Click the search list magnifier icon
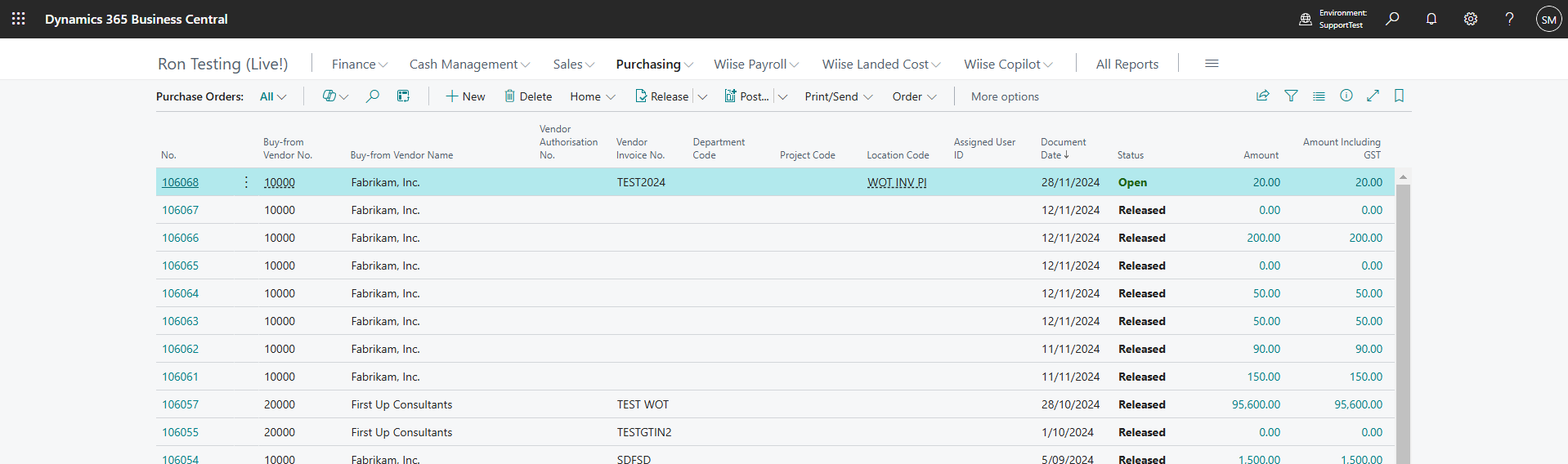1568x464 pixels. tap(372, 96)
